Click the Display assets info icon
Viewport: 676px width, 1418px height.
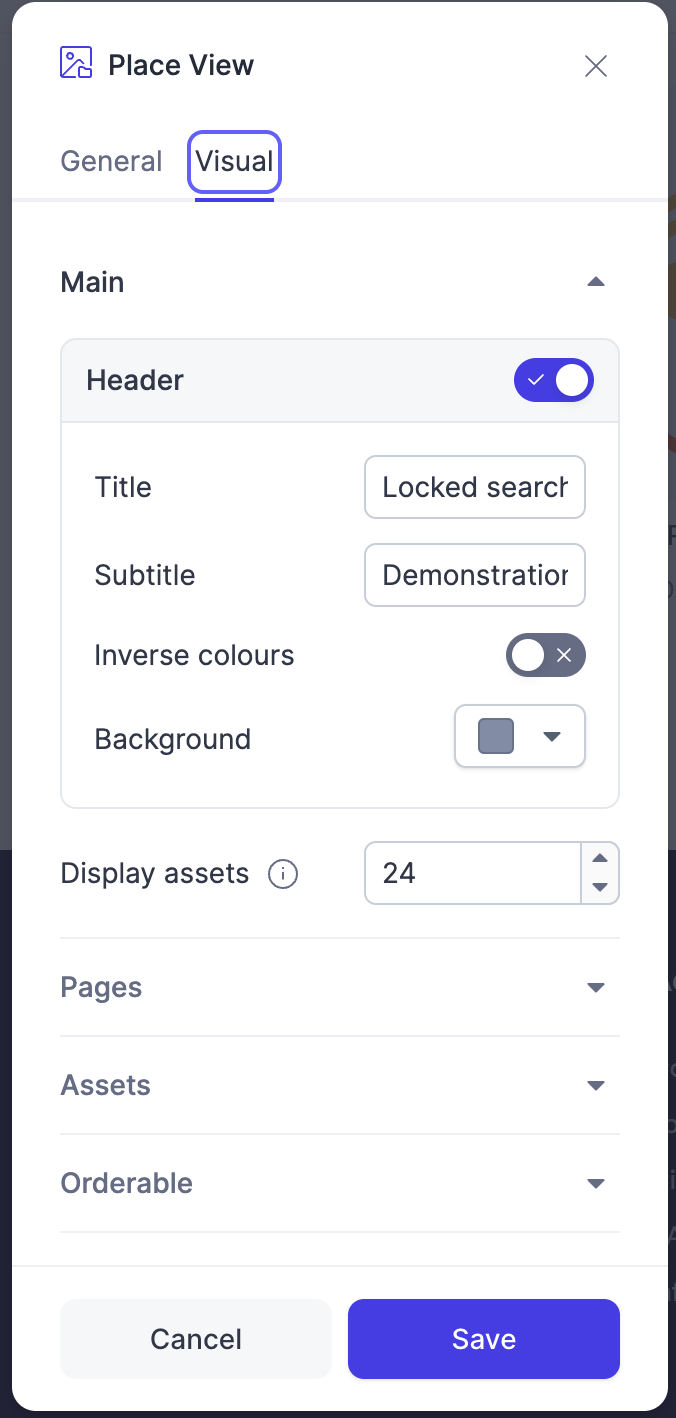pyautogui.click(x=283, y=874)
